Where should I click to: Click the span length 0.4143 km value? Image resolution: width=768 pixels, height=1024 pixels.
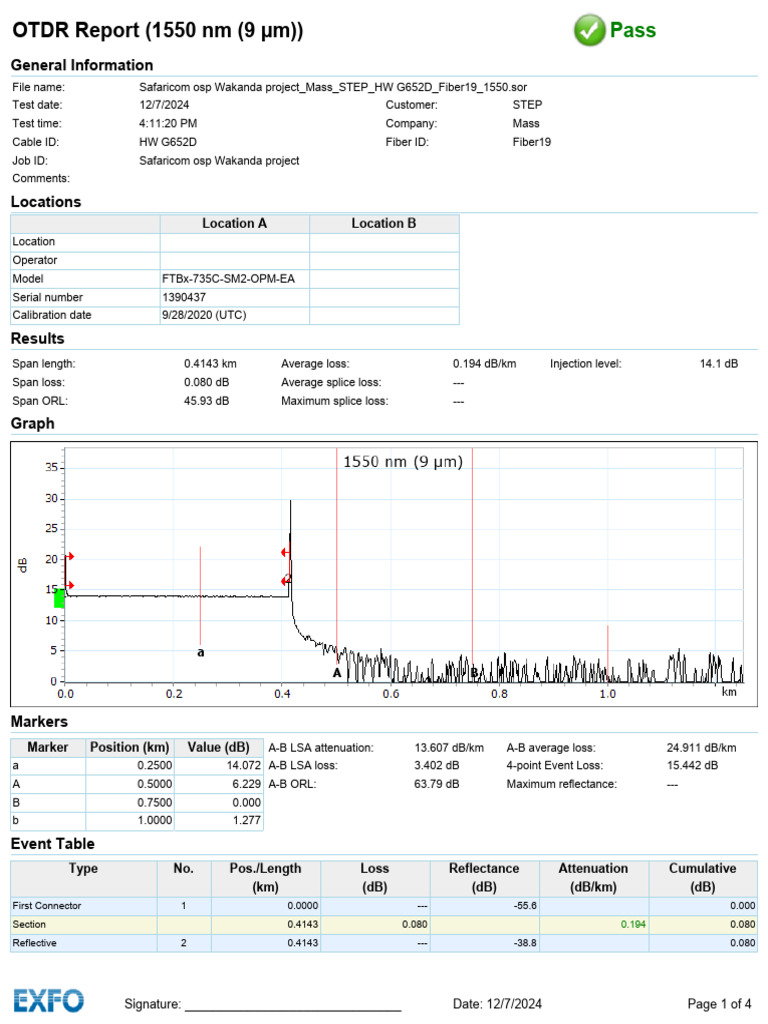point(210,364)
